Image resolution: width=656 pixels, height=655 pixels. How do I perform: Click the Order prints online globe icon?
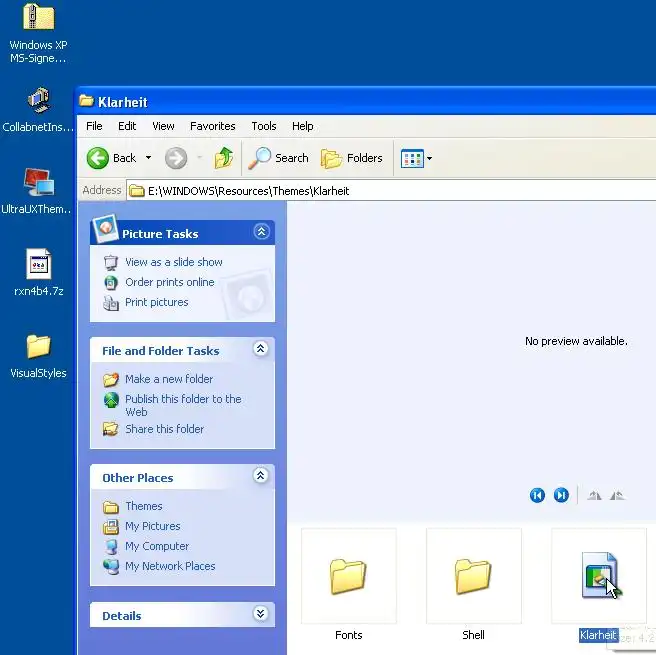[111, 283]
